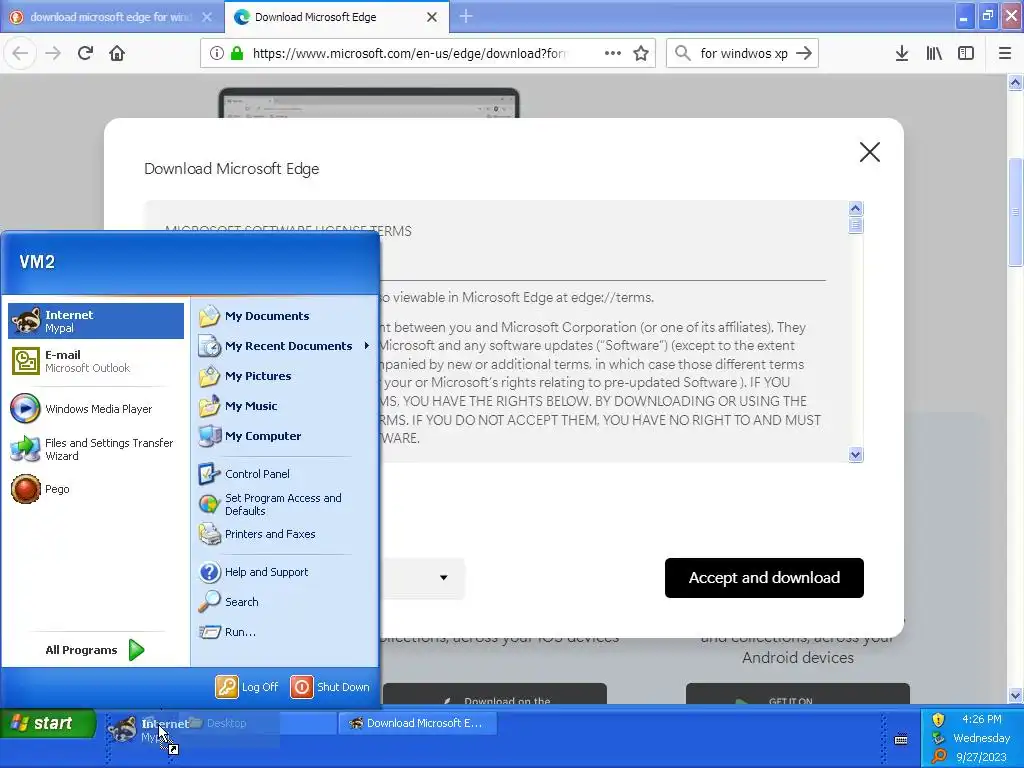
Task: Show site information icon in address bar
Action: [217, 54]
